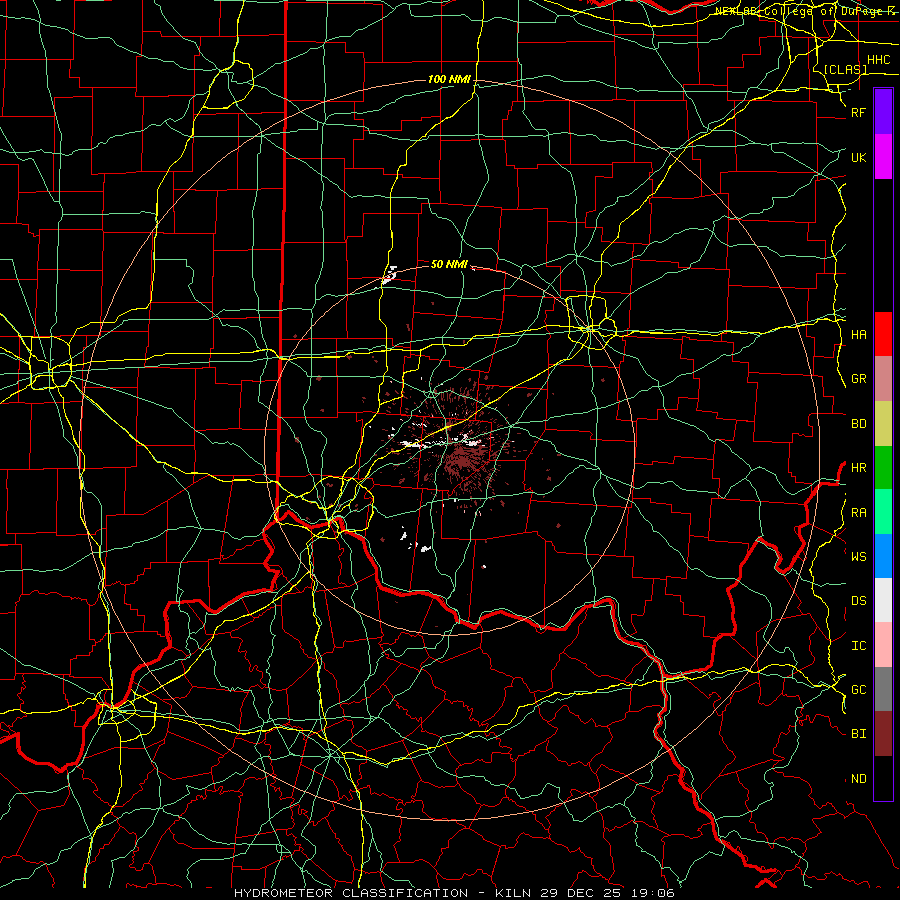Click the IC legend label
Image resolution: width=900 pixels, height=900 pixels.
coord(858,646)
